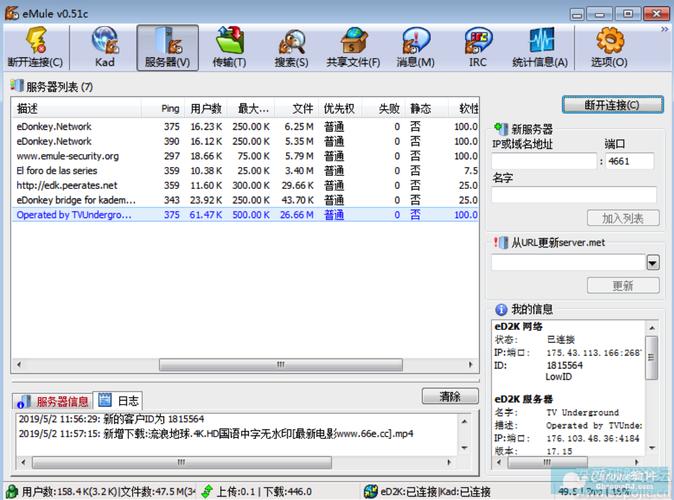This screenshot has height=500, width=674.
Task: Open the 传输(T) transfers view
Action: pos(230,47)
